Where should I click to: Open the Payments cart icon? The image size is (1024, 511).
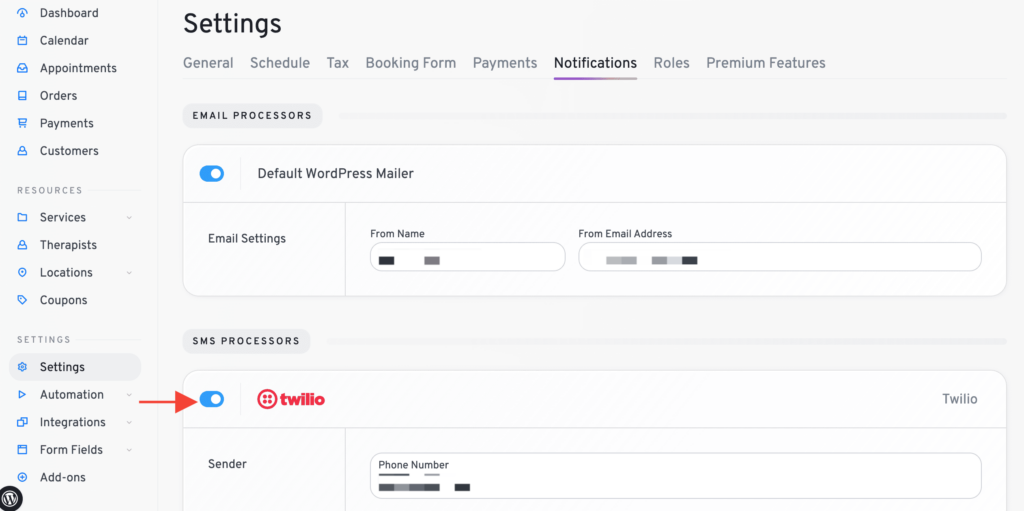point(22,123)
